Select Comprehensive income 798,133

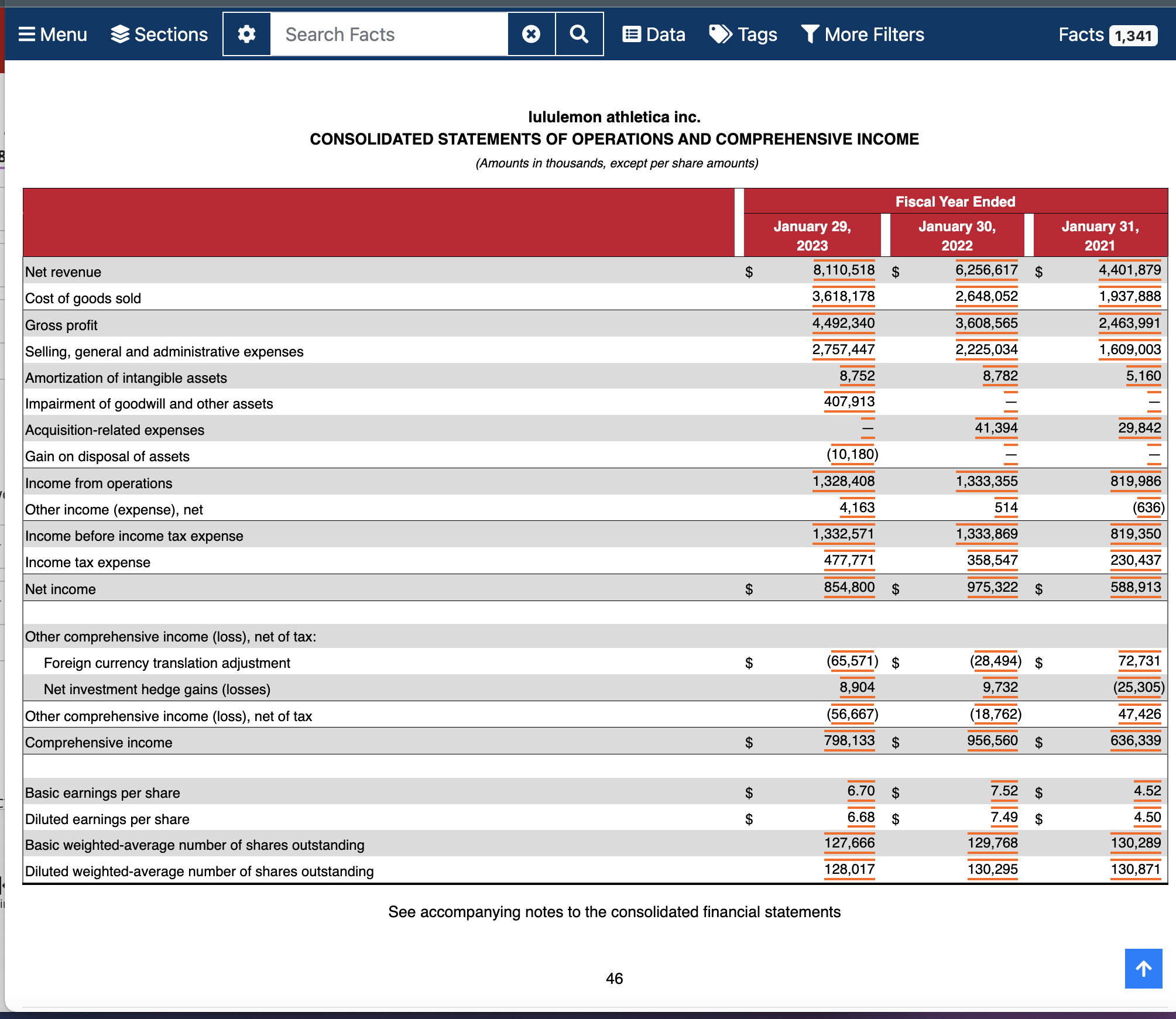tap(849, 740)
